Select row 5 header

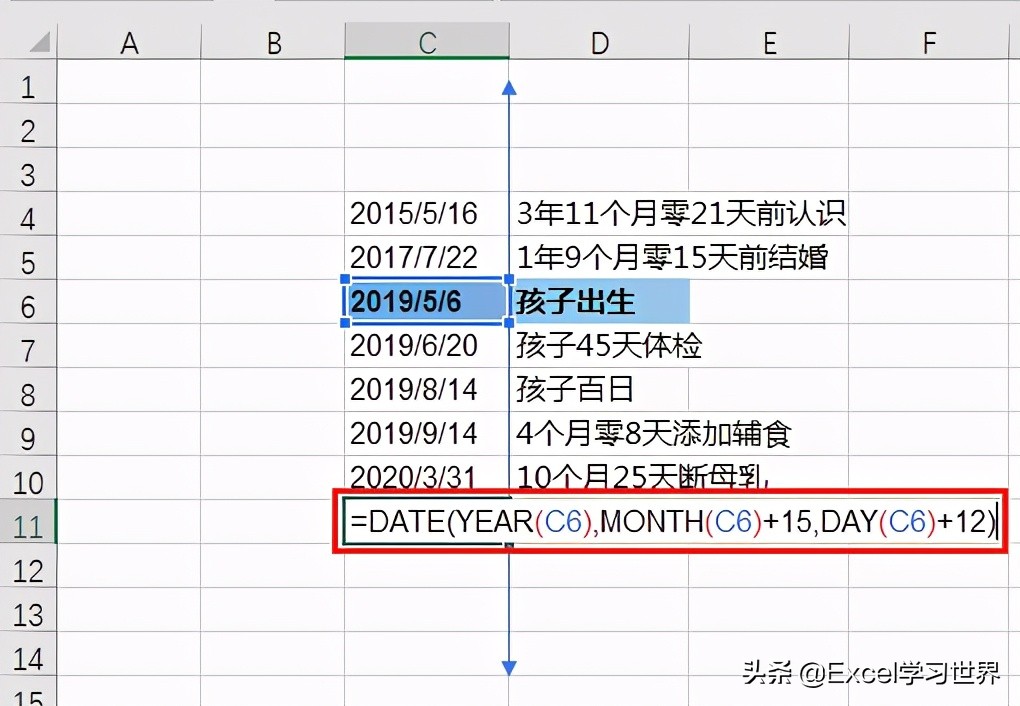click(x=28, y=258)
